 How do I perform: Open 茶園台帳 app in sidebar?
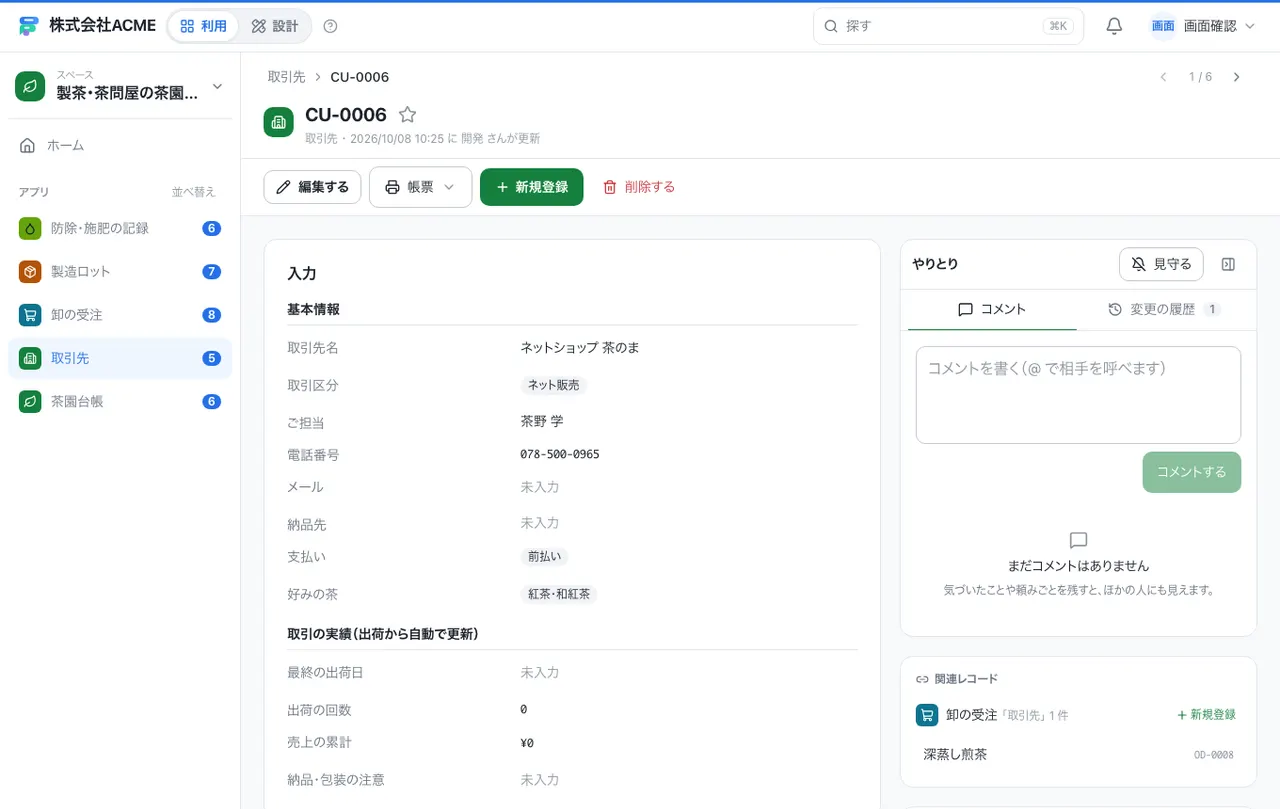point(120,401)
